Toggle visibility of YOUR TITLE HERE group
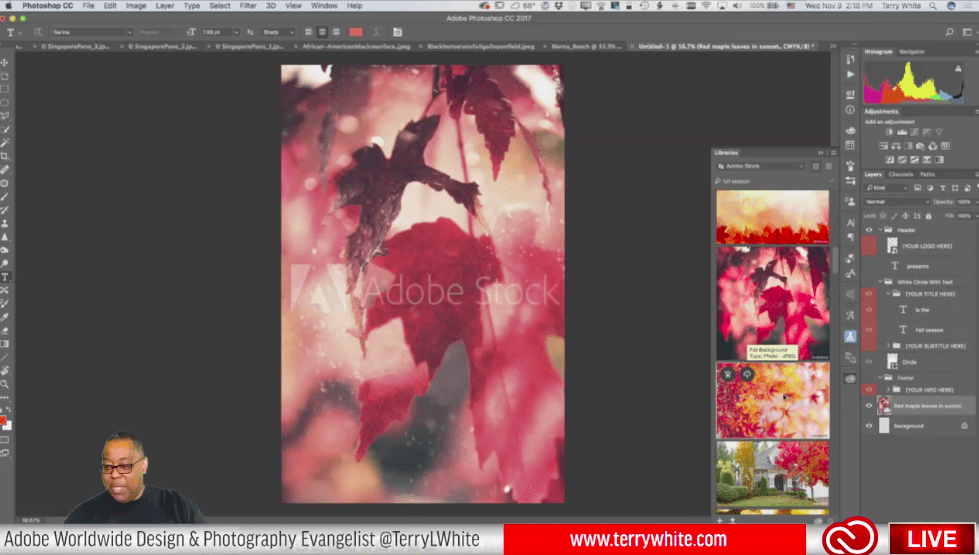Viewport: 979px width, 555px height. point(868,293)
